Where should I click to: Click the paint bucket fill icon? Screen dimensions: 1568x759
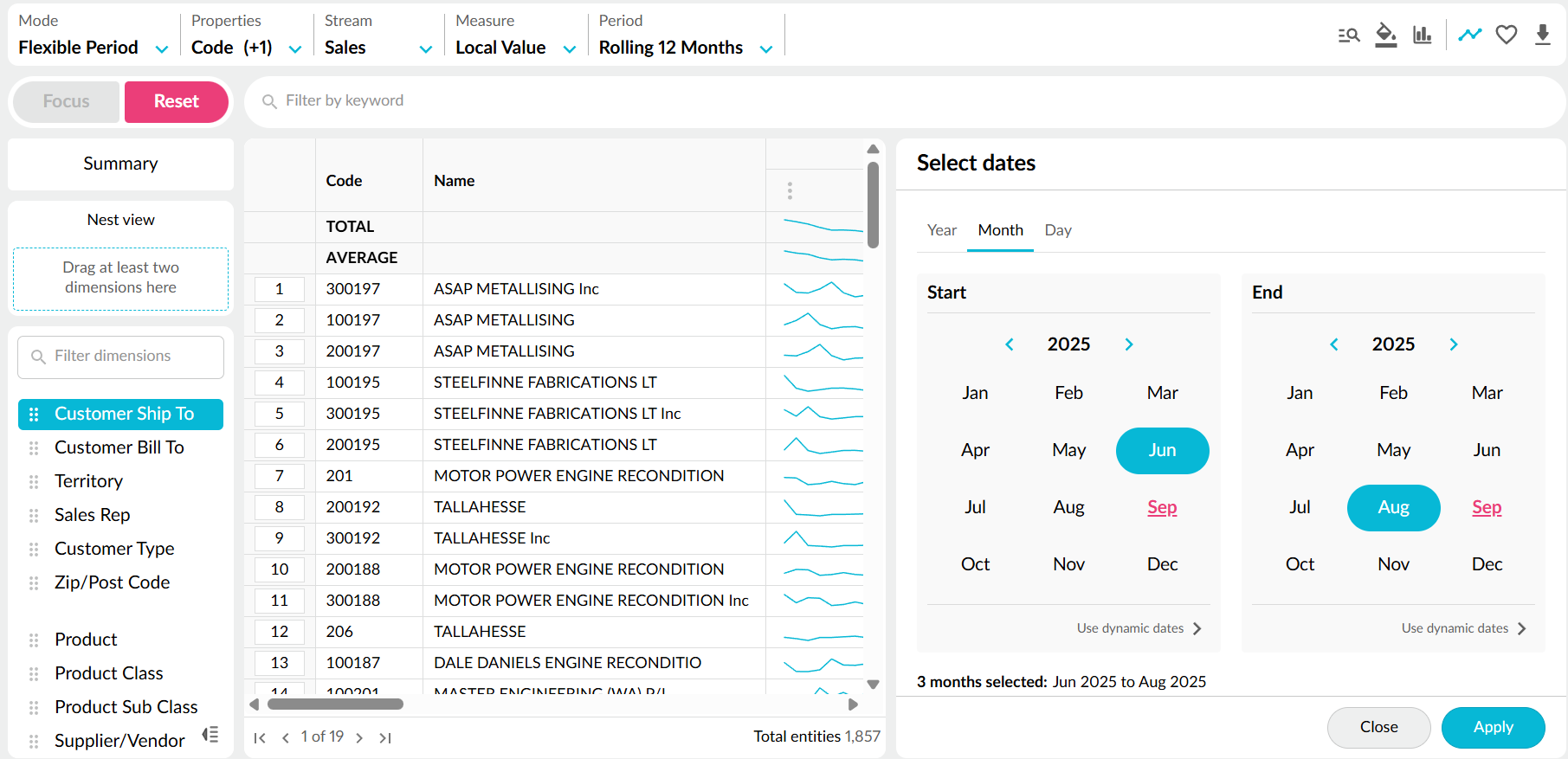coord(1385,35)
